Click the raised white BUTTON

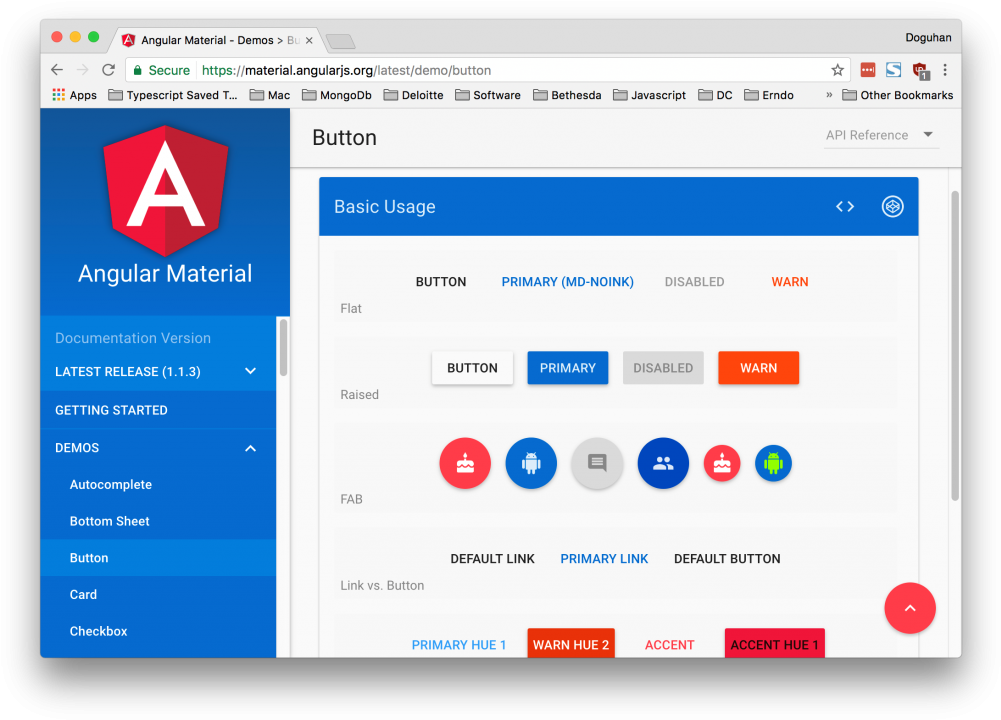pos(472,368)
